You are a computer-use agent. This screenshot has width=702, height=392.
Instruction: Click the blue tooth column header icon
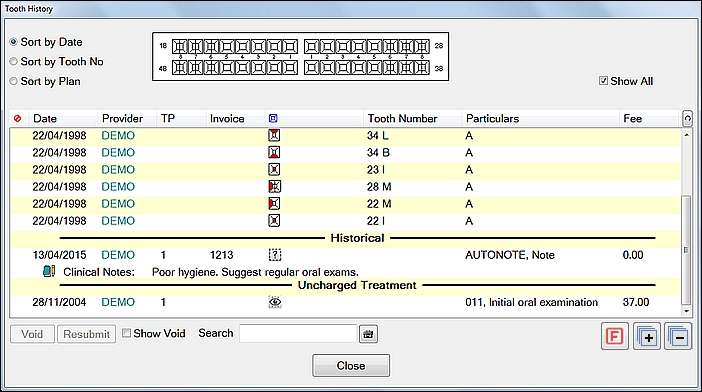[x=273, y=118]
